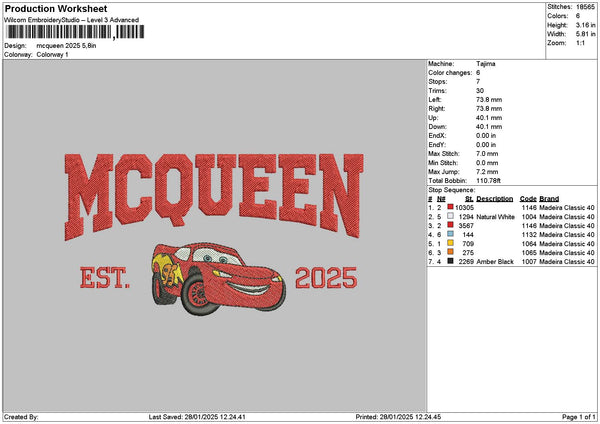Viewport: 600px width, 424px height.
Task: Click the St. column header
Action: 470,199
